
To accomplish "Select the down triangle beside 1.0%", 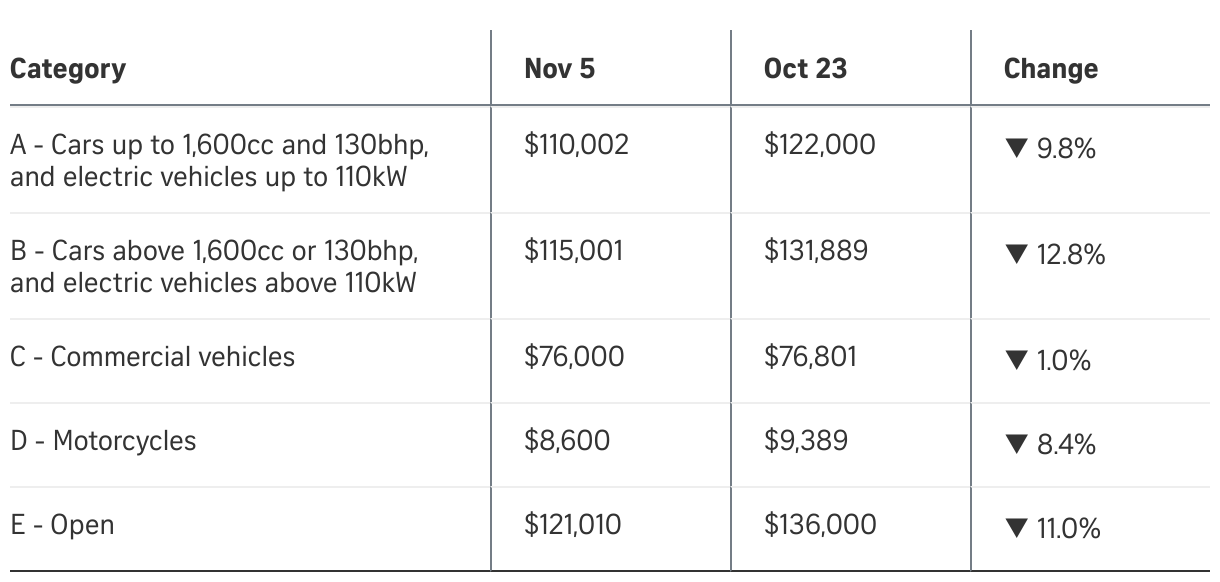I will point(1015,362).
